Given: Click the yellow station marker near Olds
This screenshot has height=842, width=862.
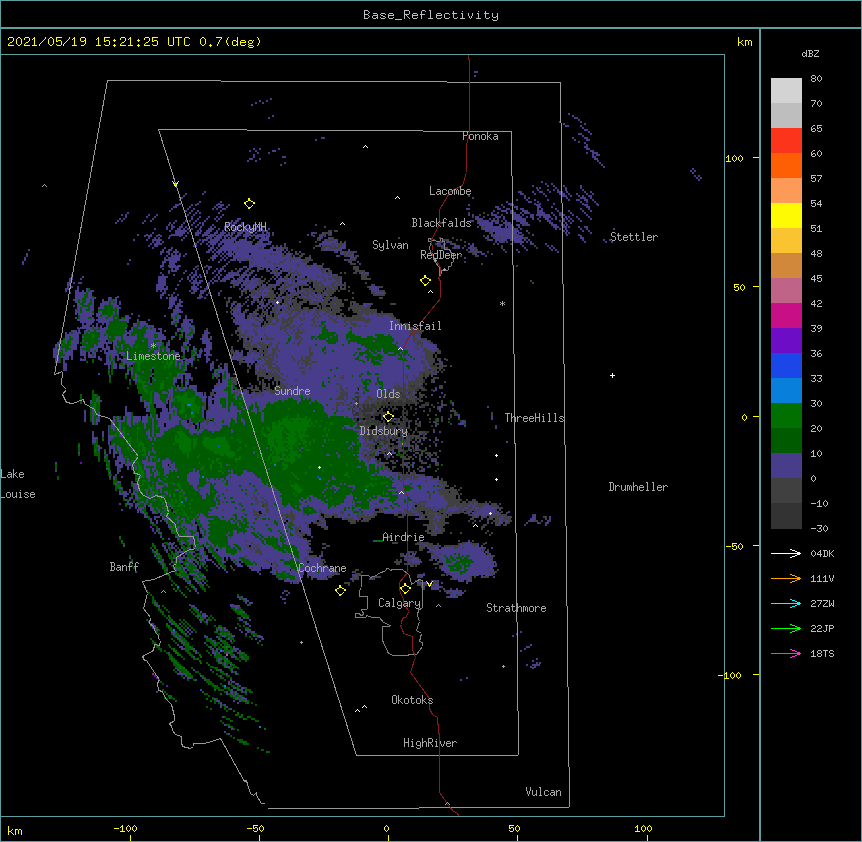Looking at the screenshot, I should 388,416.
